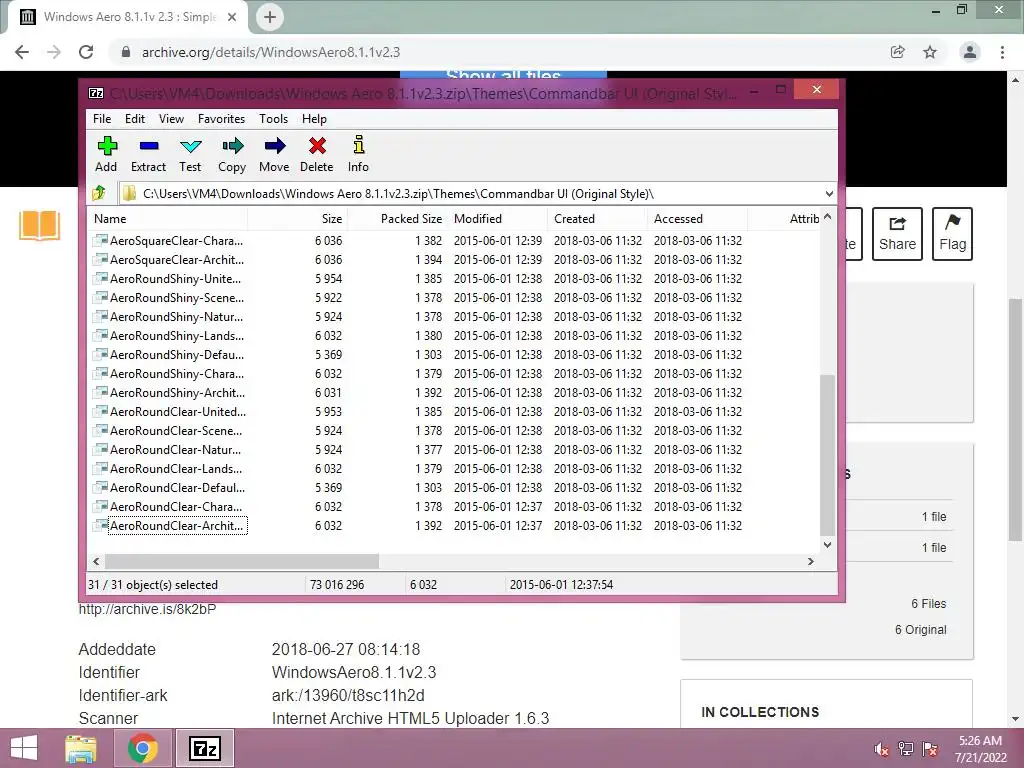
Task: Select the AeroRoundClear-Scene... file
Action: click(x=176, y=430)
